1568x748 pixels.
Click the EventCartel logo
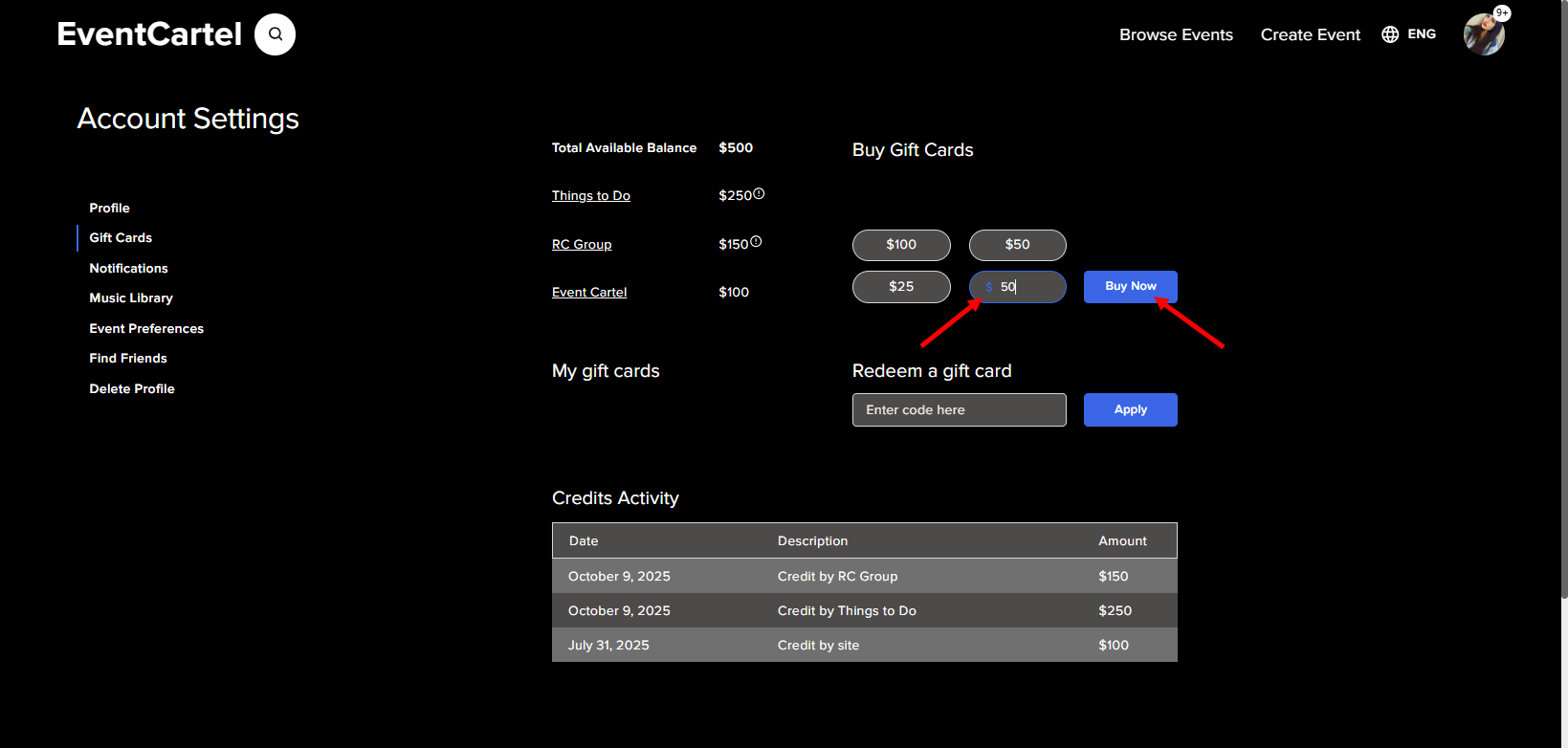click(x=149, y=34)
